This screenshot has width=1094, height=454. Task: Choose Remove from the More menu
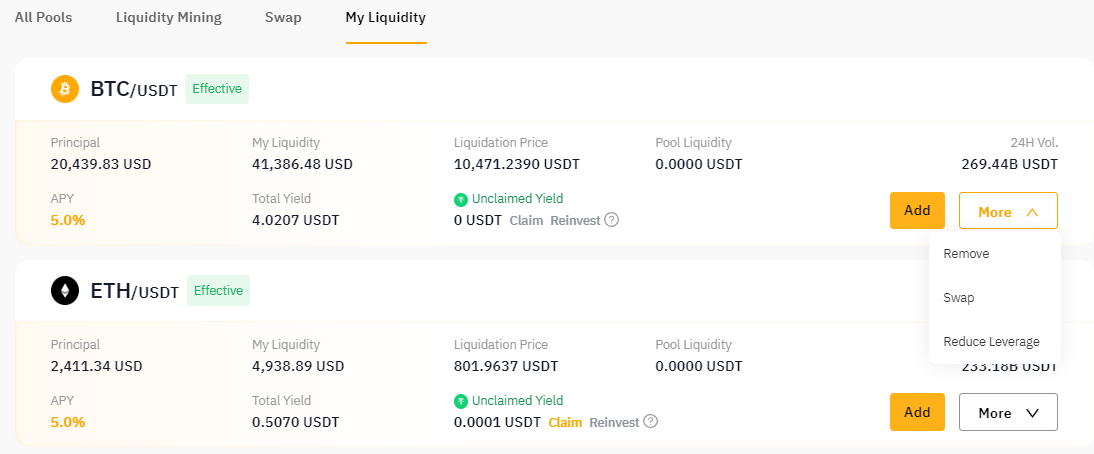coord(966,254)
